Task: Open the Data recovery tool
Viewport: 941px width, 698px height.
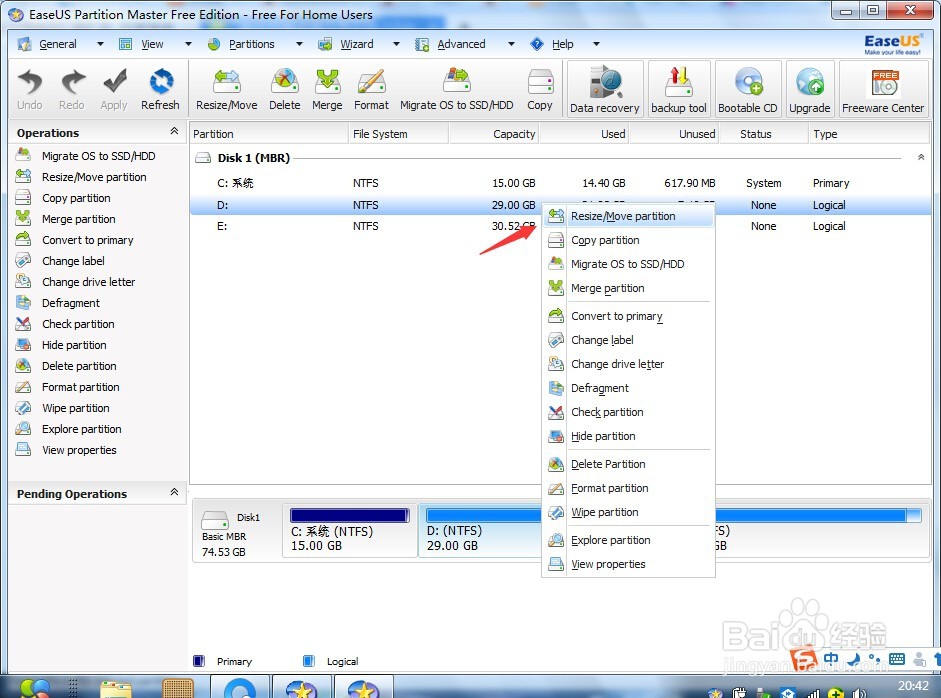Action: (605, 89)
